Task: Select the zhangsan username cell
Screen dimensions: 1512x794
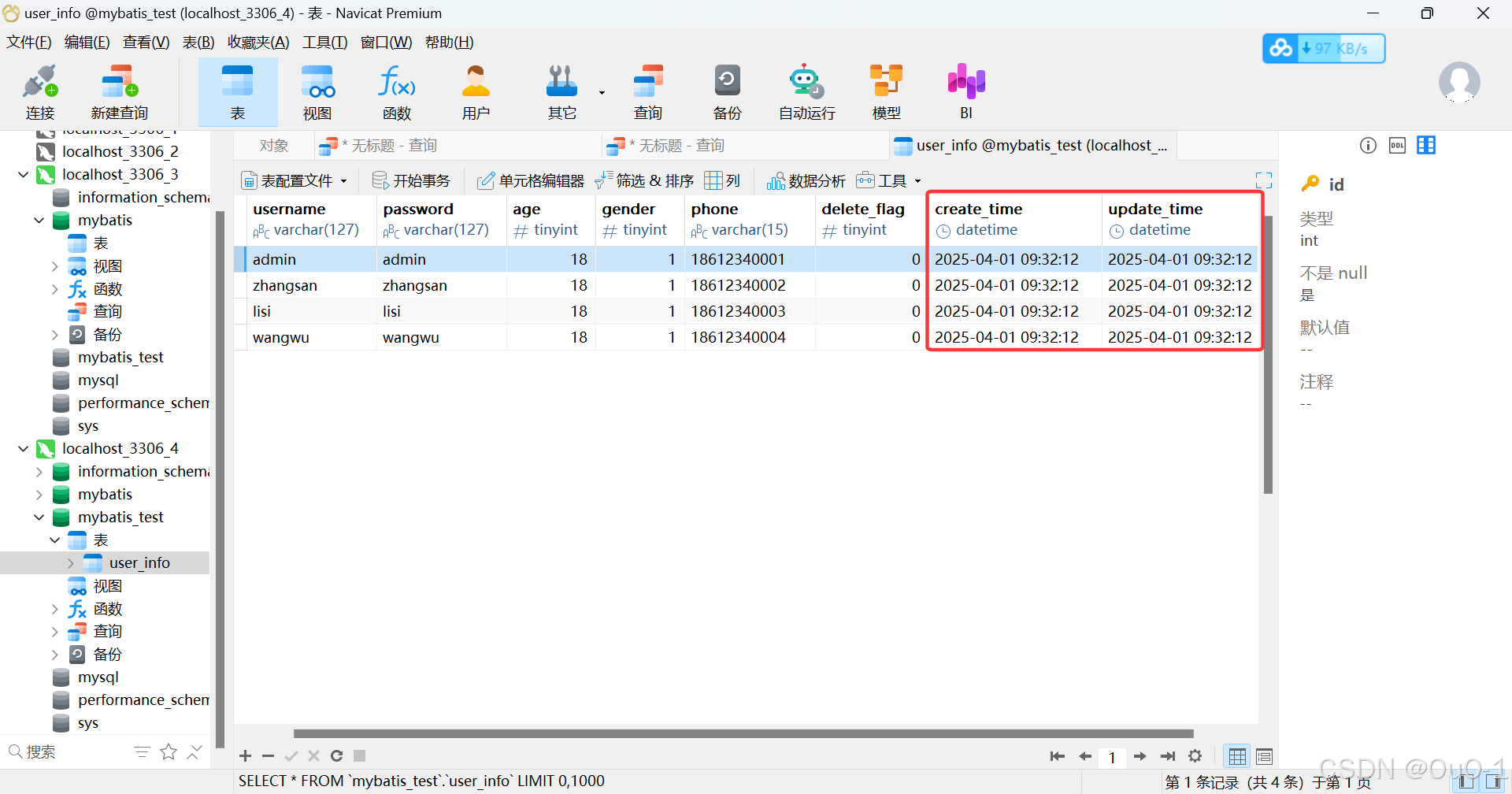Action: click(311, 285)
